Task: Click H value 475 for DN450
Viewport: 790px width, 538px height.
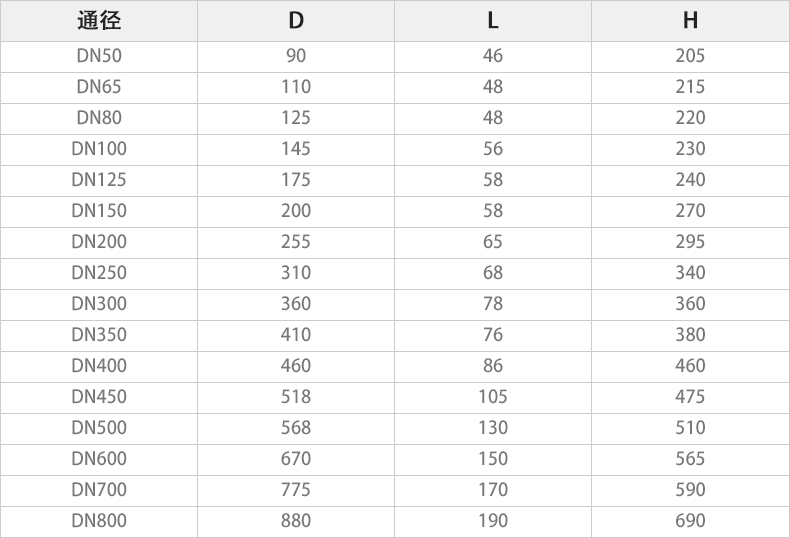Action: pyautogui.click(x=690, y=397)
